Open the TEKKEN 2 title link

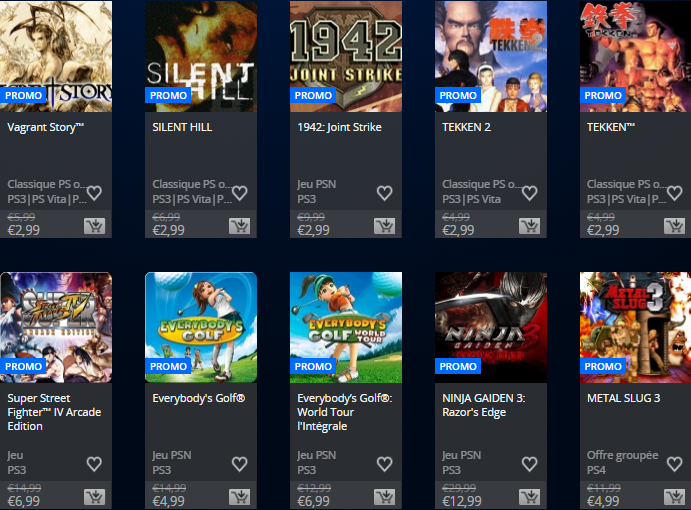466,127
